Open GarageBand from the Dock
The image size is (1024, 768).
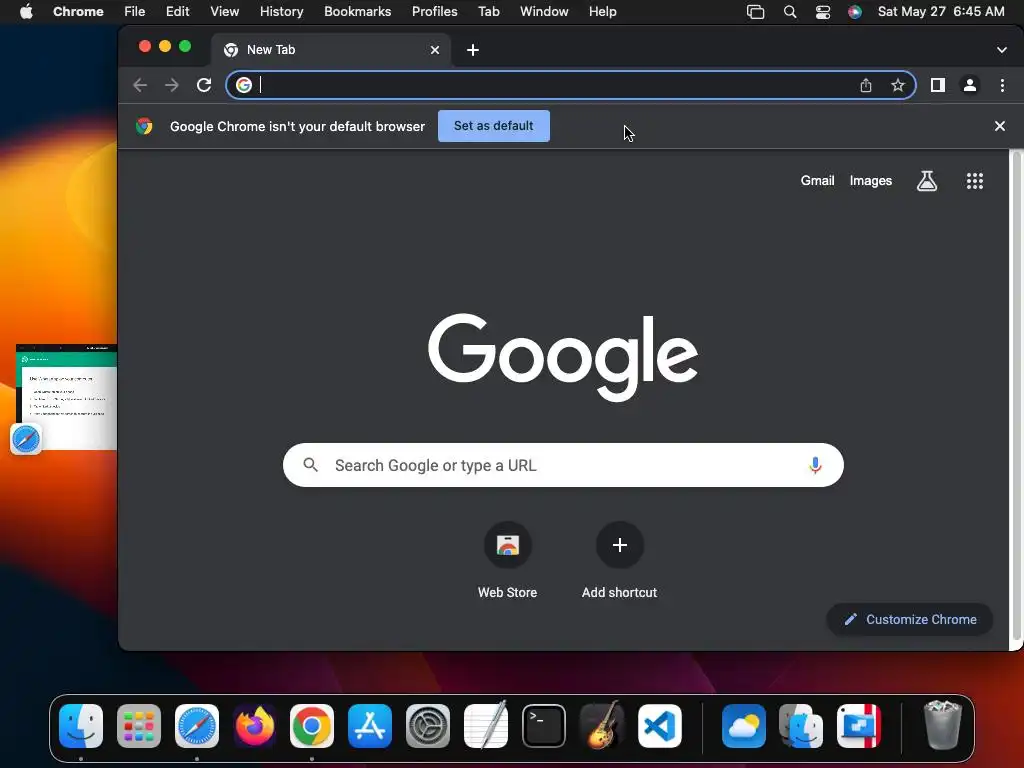pos(601,726)
